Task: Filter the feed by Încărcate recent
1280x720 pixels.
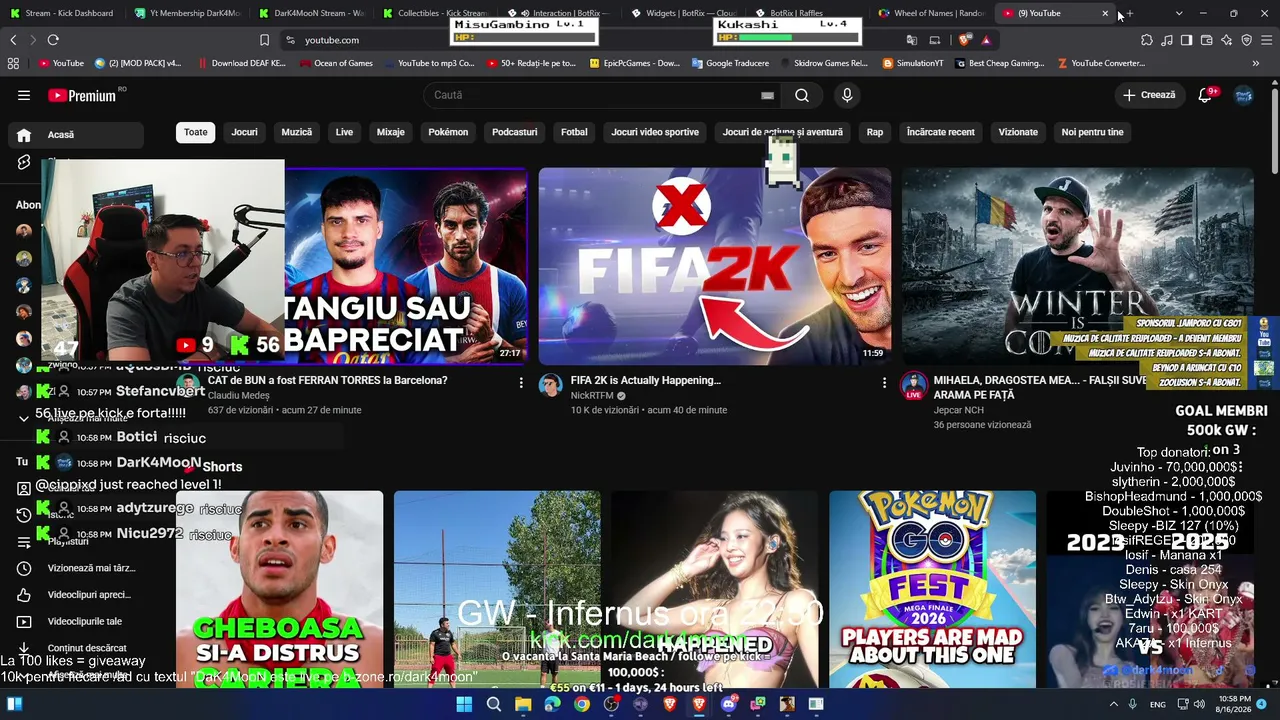Action: [x=941, y=132]
